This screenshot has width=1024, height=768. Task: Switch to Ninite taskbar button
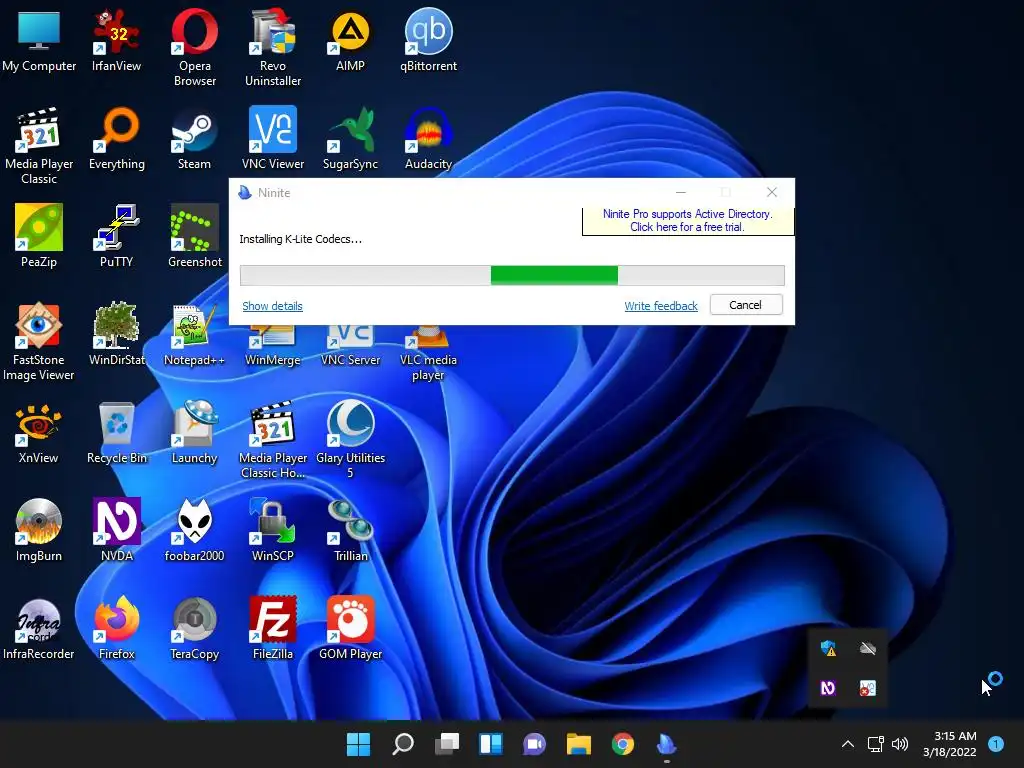[x=666, y=744]
